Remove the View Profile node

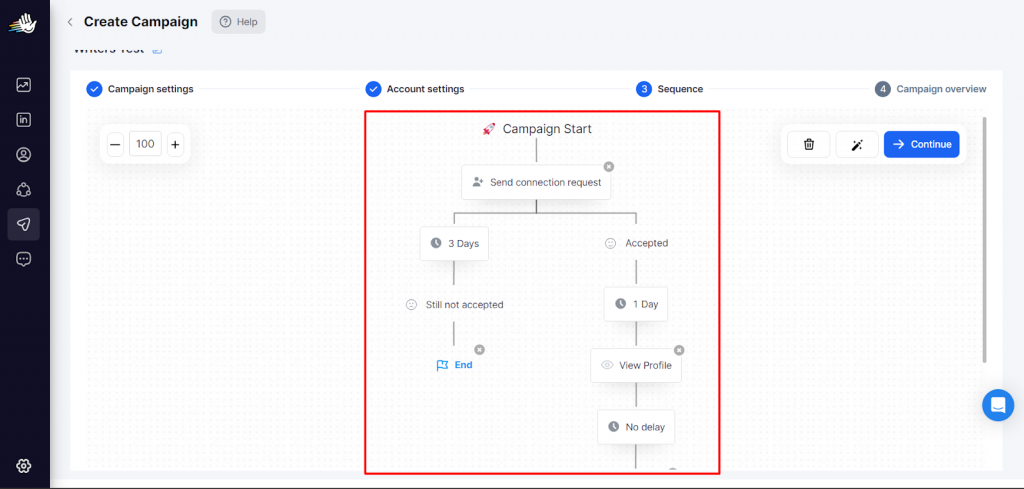pos(679,350)
